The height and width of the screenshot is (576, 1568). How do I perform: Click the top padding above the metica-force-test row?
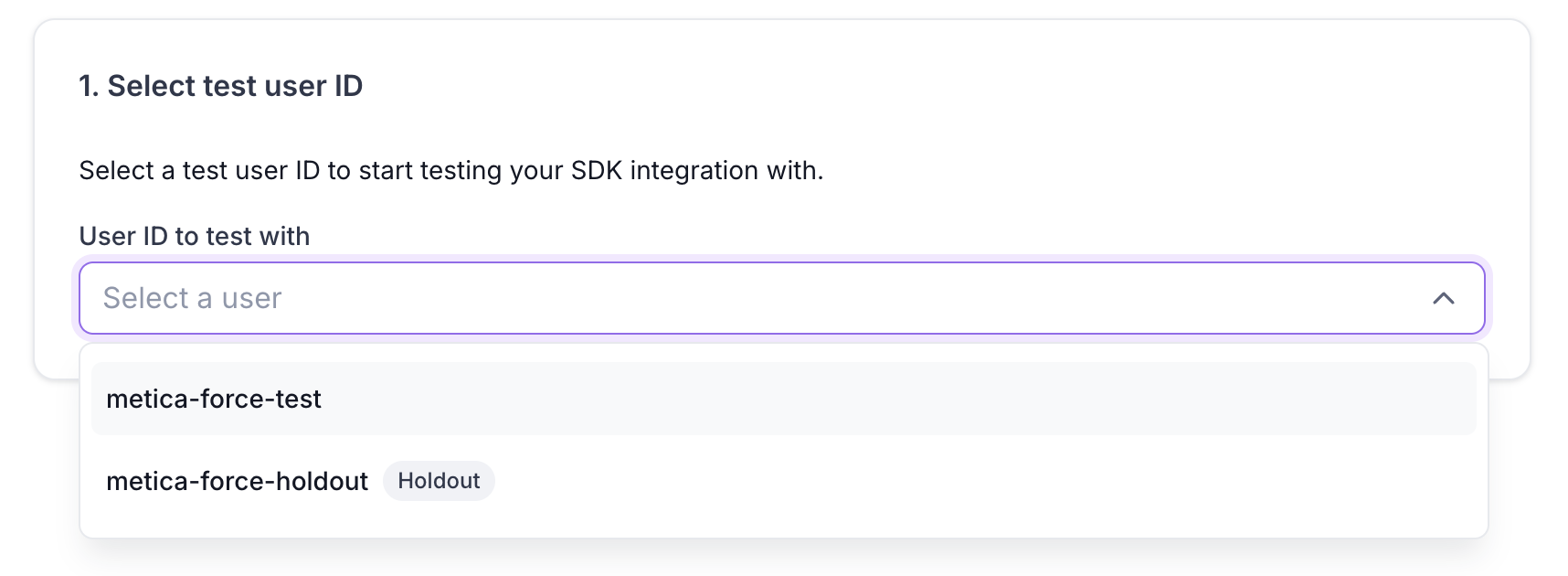coord(783,354)
